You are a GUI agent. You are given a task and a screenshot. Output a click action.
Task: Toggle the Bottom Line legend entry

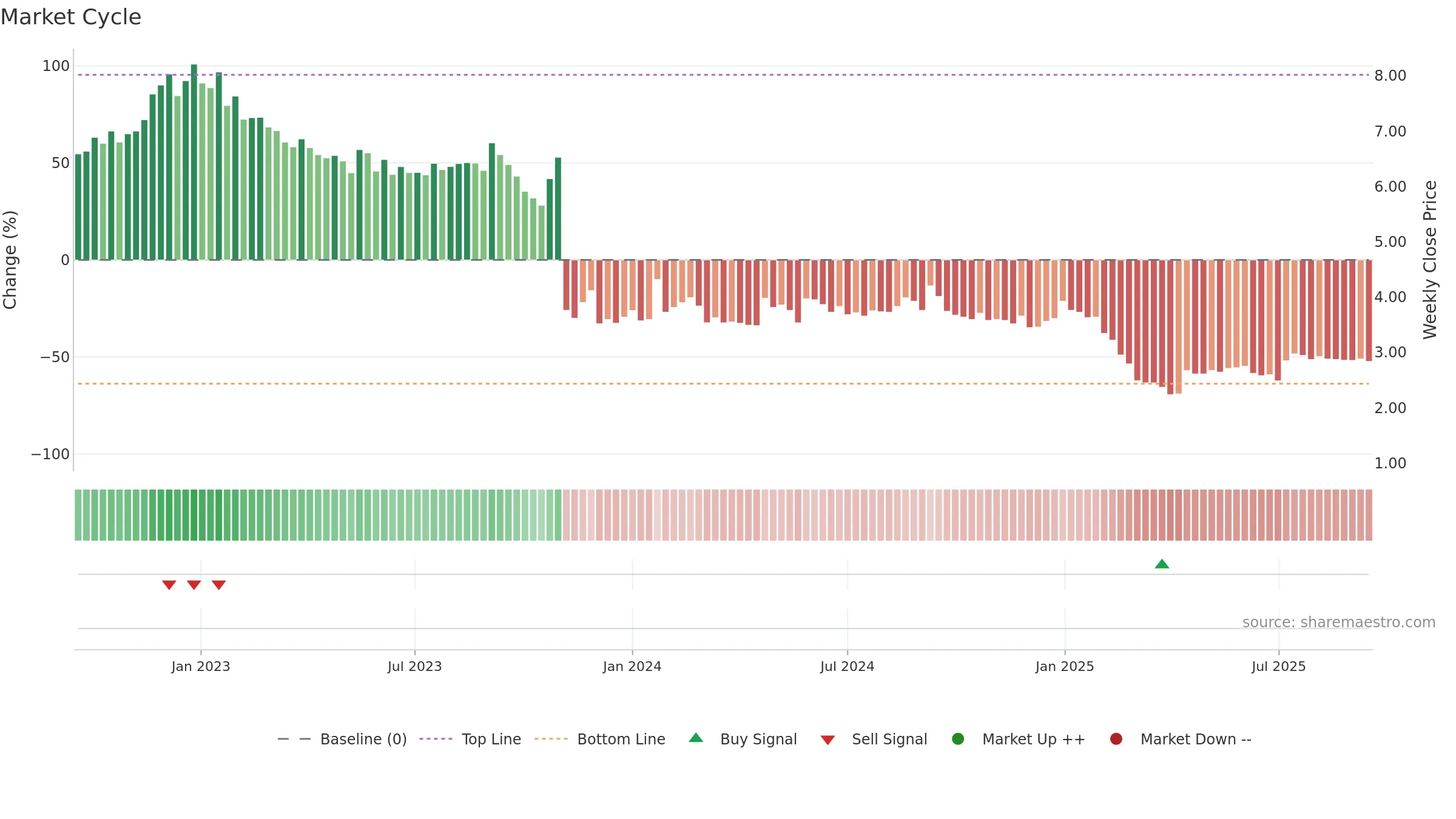[x=600, y=739]
